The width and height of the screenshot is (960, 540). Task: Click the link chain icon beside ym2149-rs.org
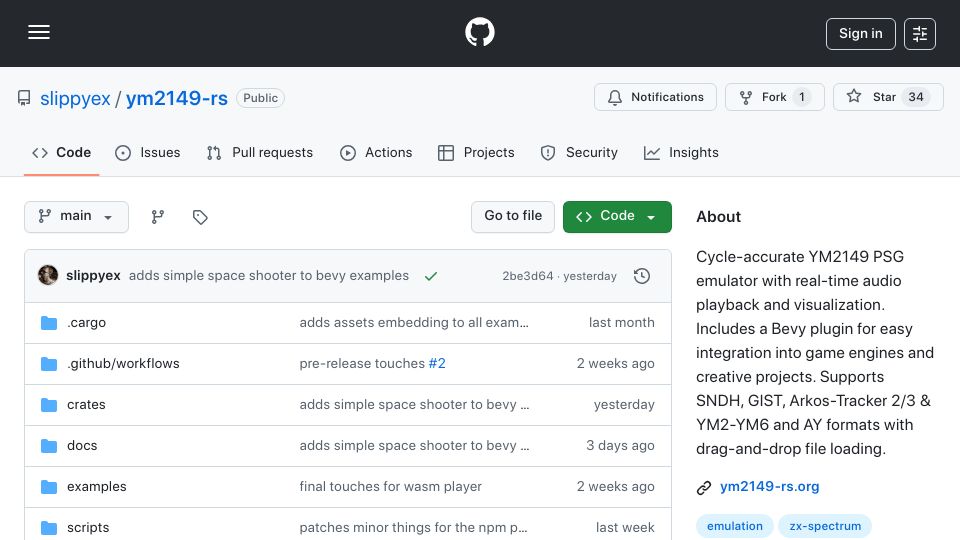pyautogui.click(x=704, y=488)
